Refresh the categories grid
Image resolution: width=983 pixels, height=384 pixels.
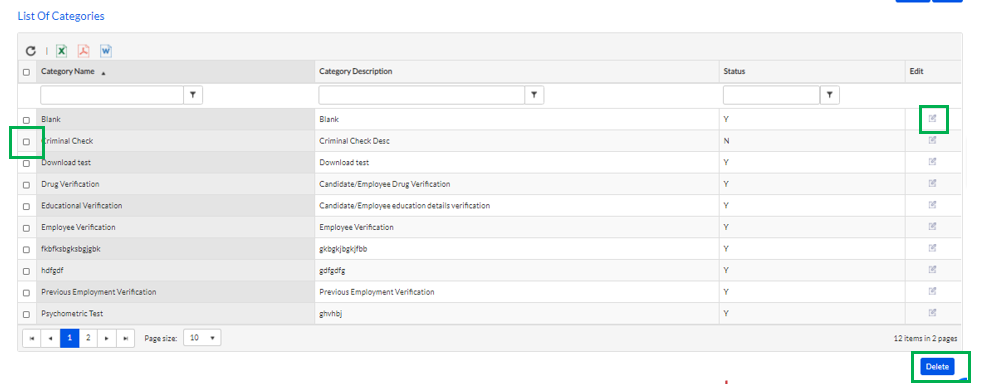30,51
